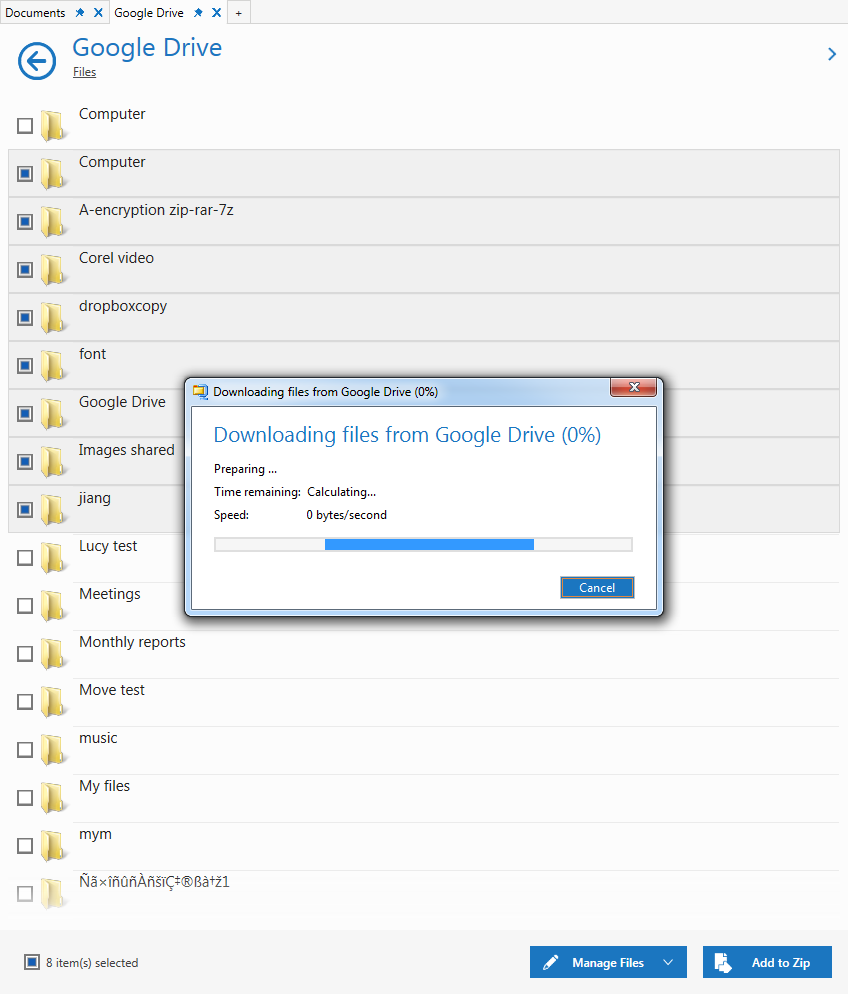Click the Add to Zip button
The height and width of the screenshot is (994, 848).
point(768,962)
